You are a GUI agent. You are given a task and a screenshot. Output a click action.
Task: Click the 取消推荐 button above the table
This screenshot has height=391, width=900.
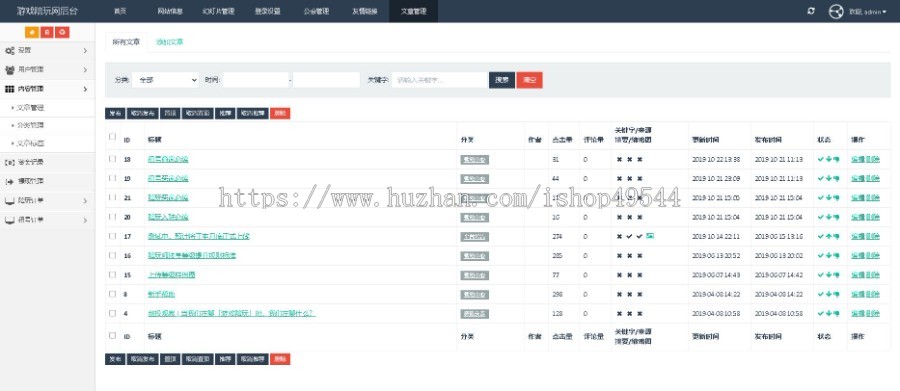click(x=253, y=114)
